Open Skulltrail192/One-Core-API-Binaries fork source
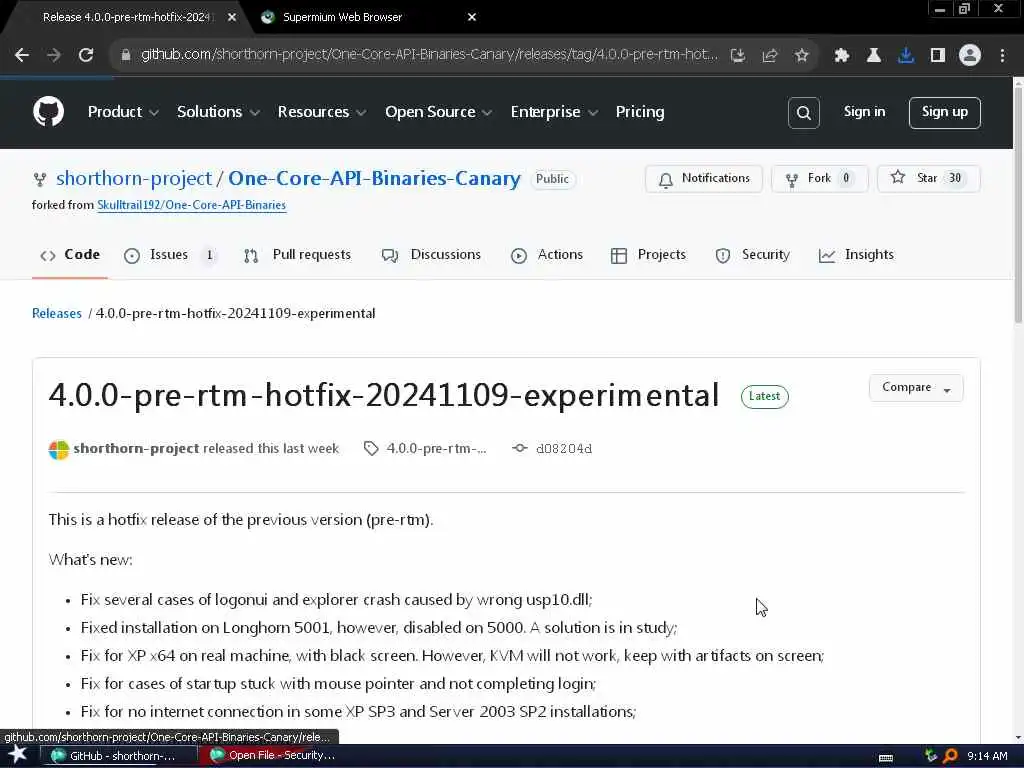 tap(191, 205)
